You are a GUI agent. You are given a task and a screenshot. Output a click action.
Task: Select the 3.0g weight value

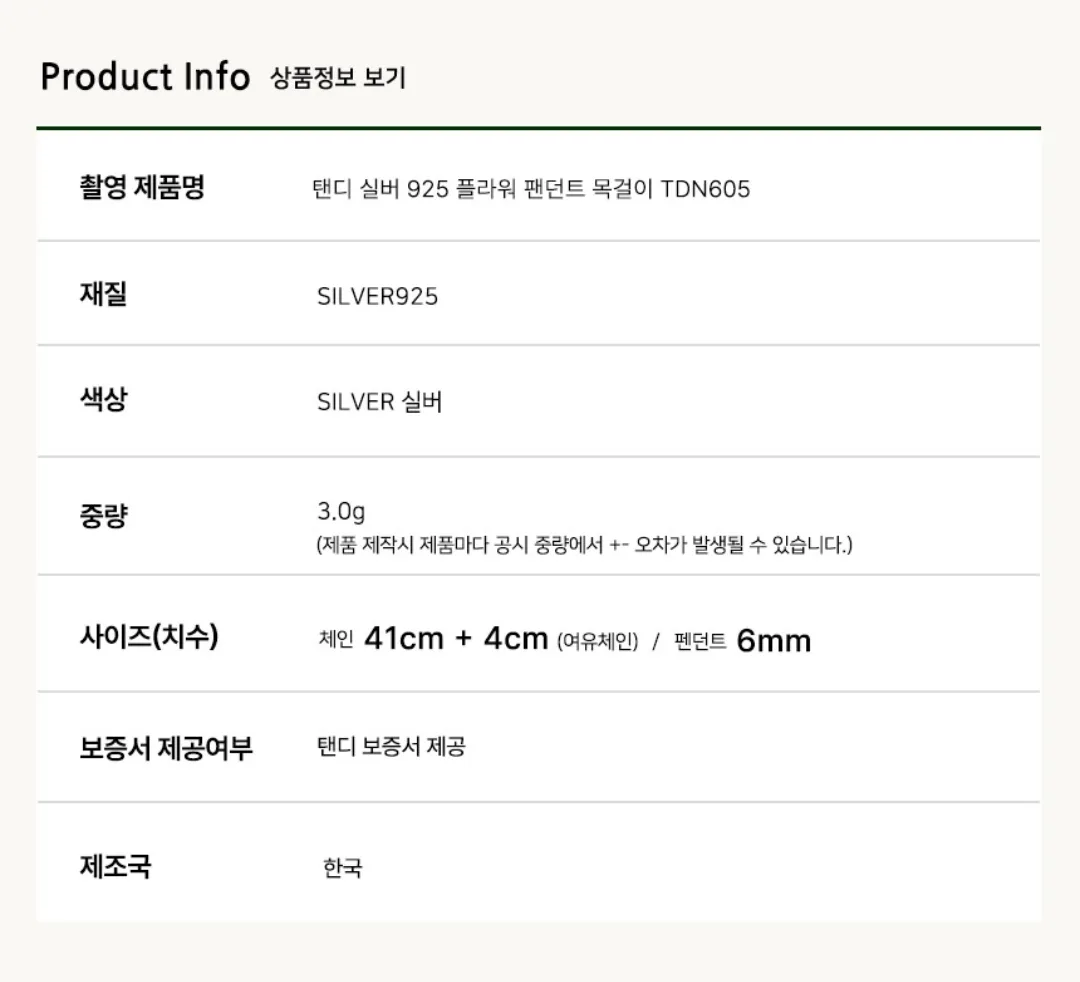(x=341, y=512)
